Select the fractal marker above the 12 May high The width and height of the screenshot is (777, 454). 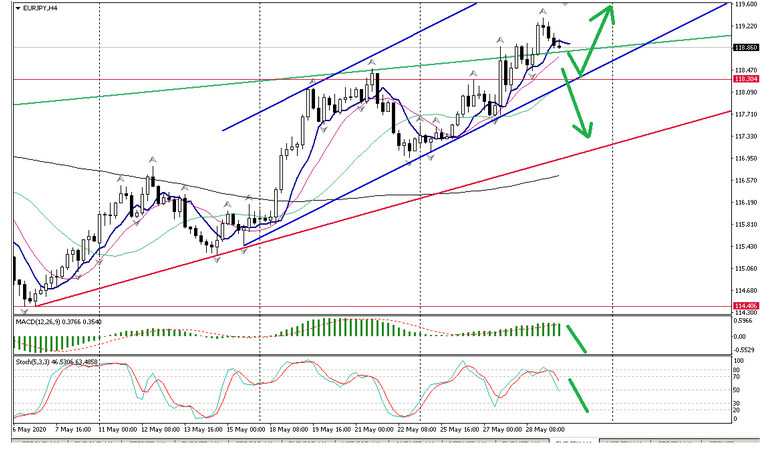coord(152,159)
